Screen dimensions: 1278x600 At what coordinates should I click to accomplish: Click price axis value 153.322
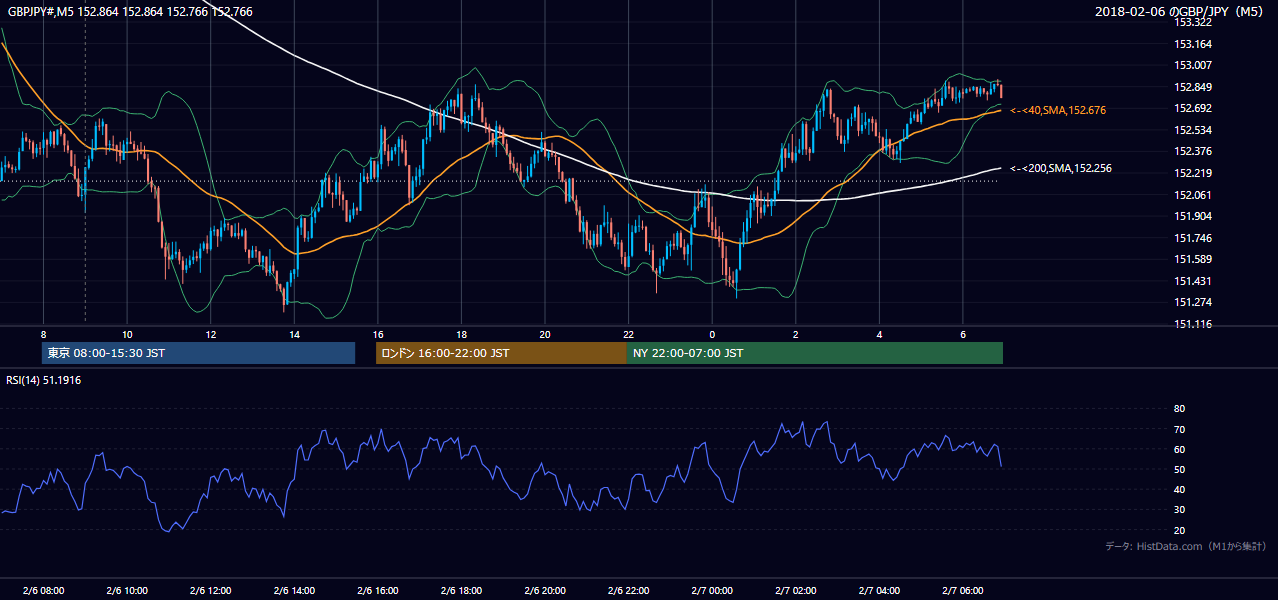(1192, 22)
